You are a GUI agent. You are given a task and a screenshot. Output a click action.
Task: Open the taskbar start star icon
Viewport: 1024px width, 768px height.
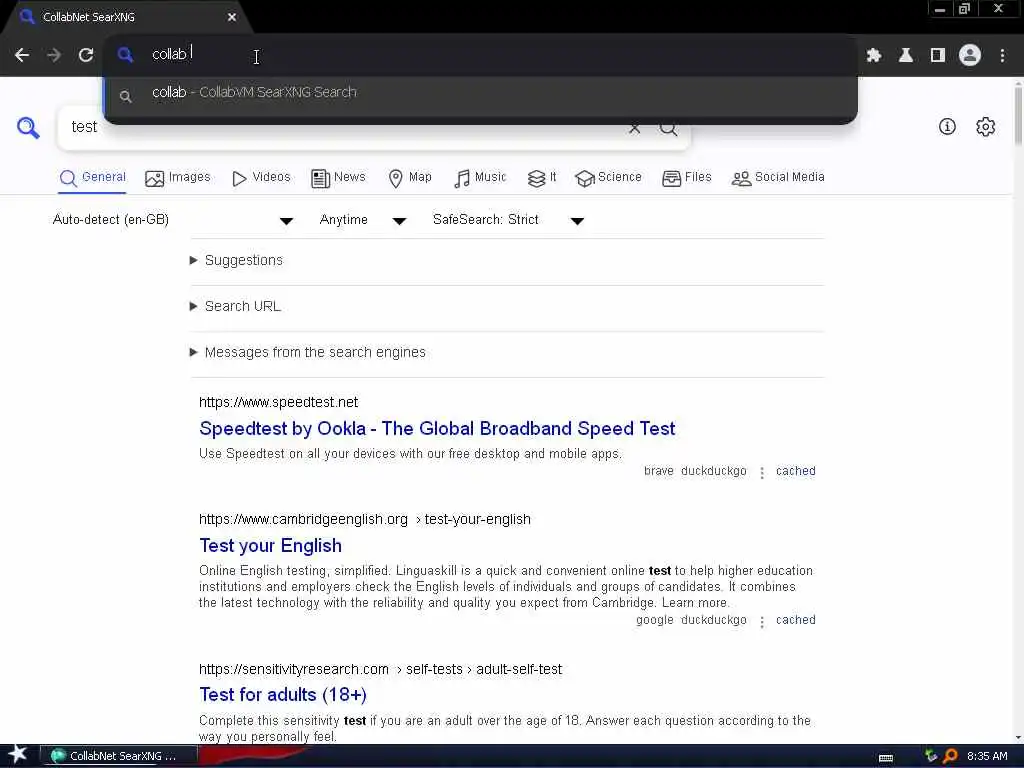[x=18, y=755]
